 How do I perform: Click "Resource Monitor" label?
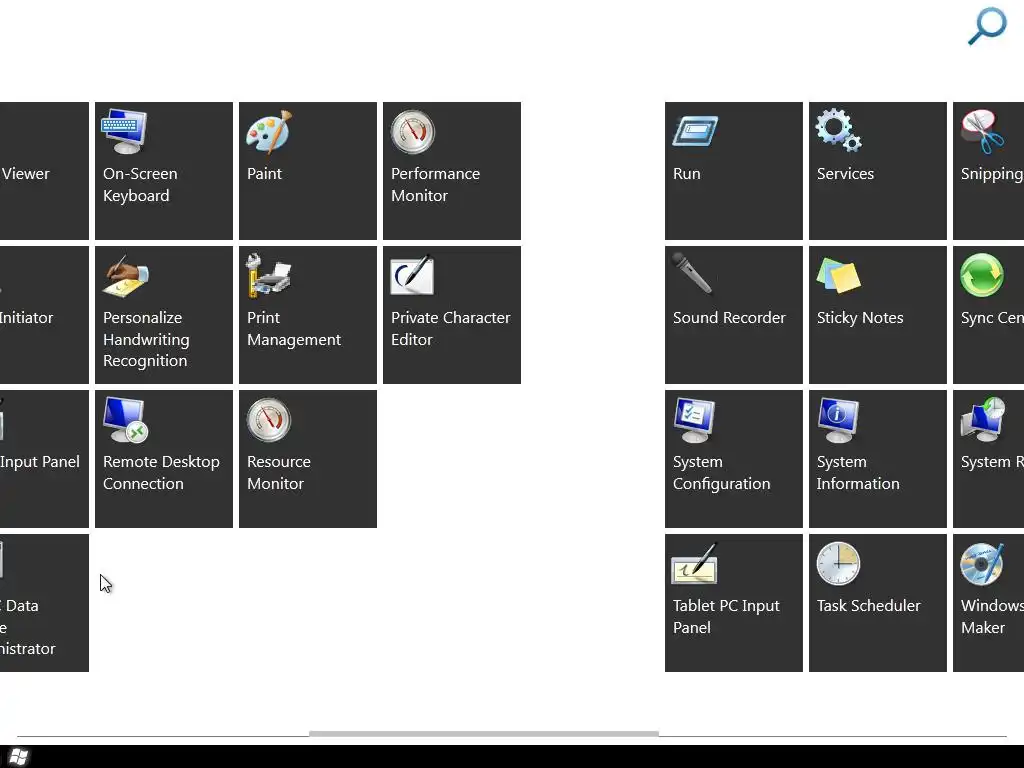(x=279, y=473)
